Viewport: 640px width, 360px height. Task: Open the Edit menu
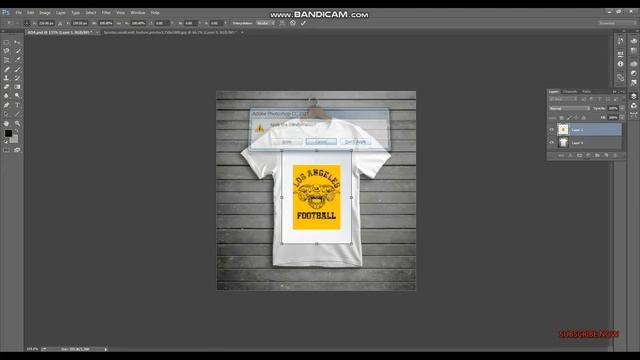click(x=30, y=13)
